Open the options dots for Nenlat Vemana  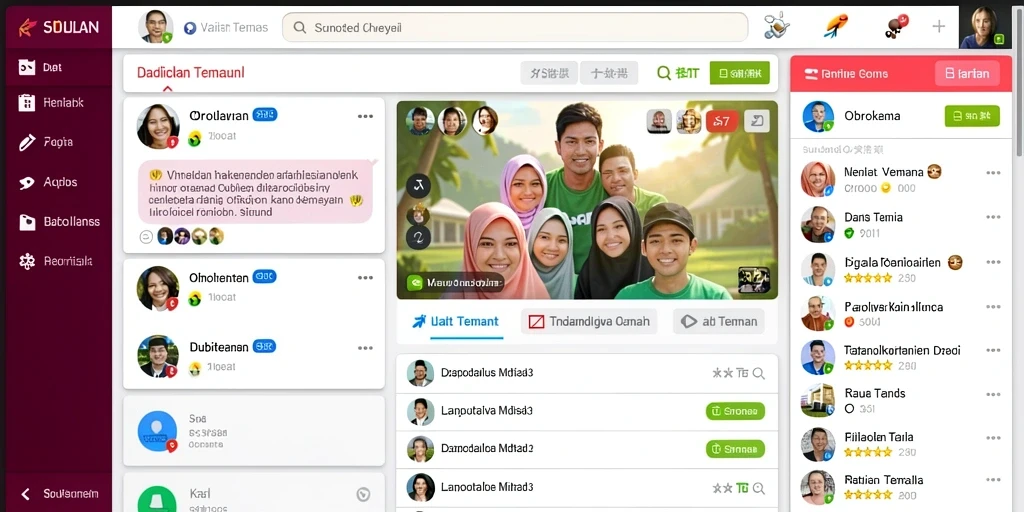coord(993,173)
